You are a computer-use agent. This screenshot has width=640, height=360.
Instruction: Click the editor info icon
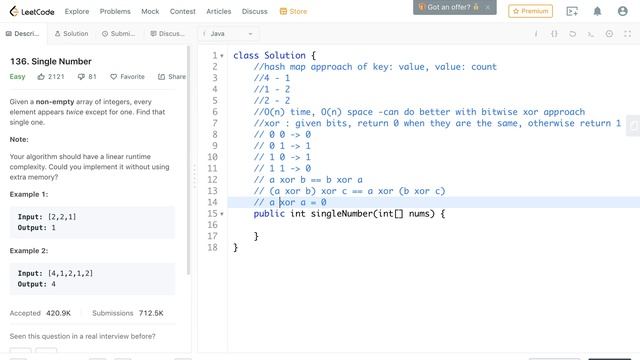point(536,34)
